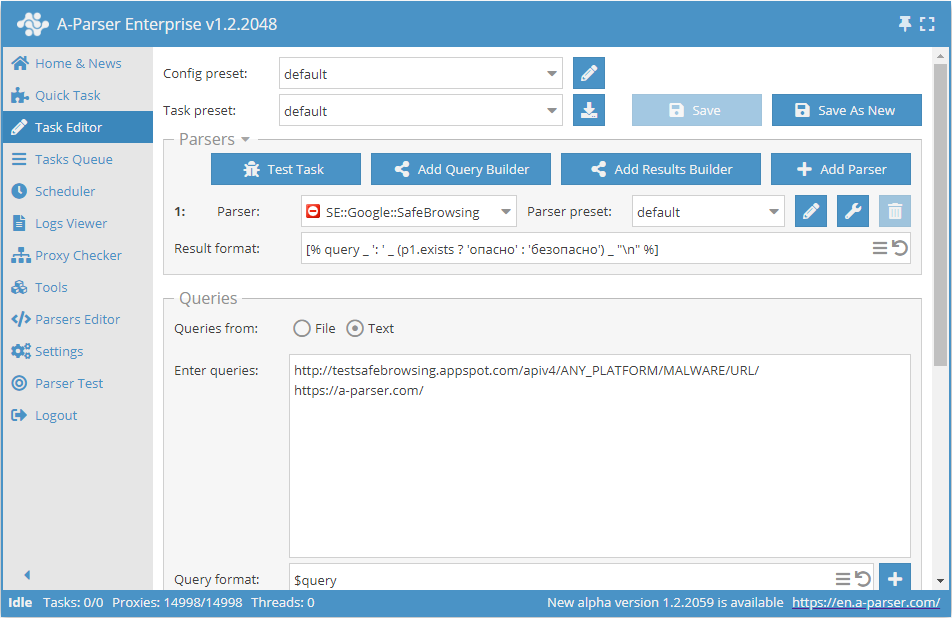Select the File queries radio button

coord(302,328)
